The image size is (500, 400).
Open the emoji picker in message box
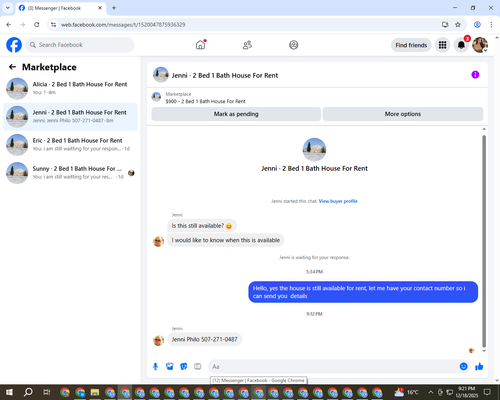[x=463, y=367]
